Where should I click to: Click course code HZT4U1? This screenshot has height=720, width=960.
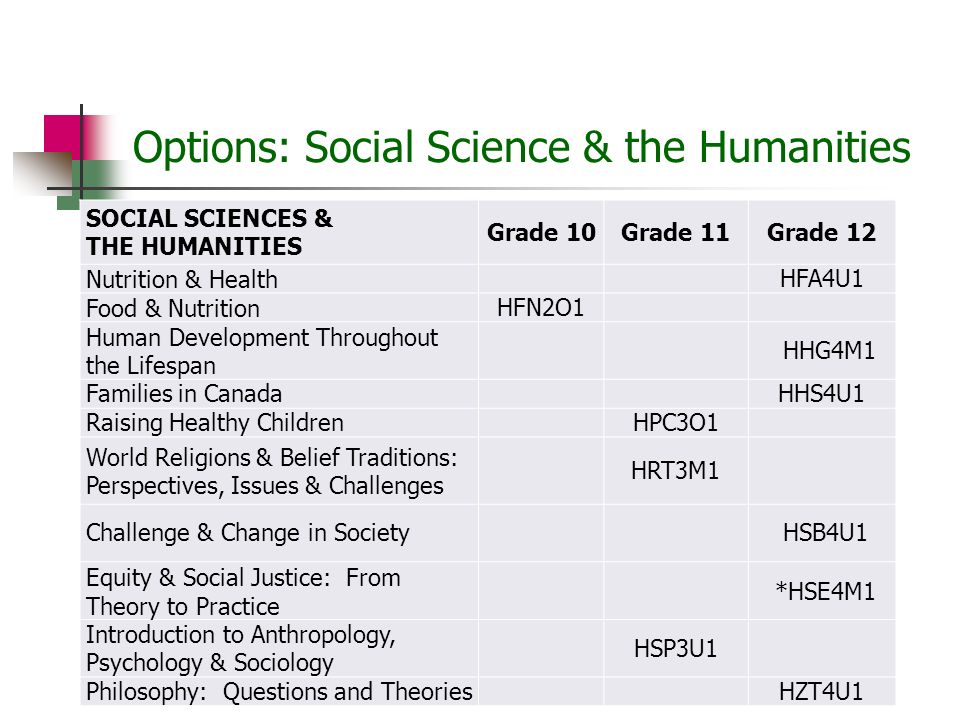820,692
